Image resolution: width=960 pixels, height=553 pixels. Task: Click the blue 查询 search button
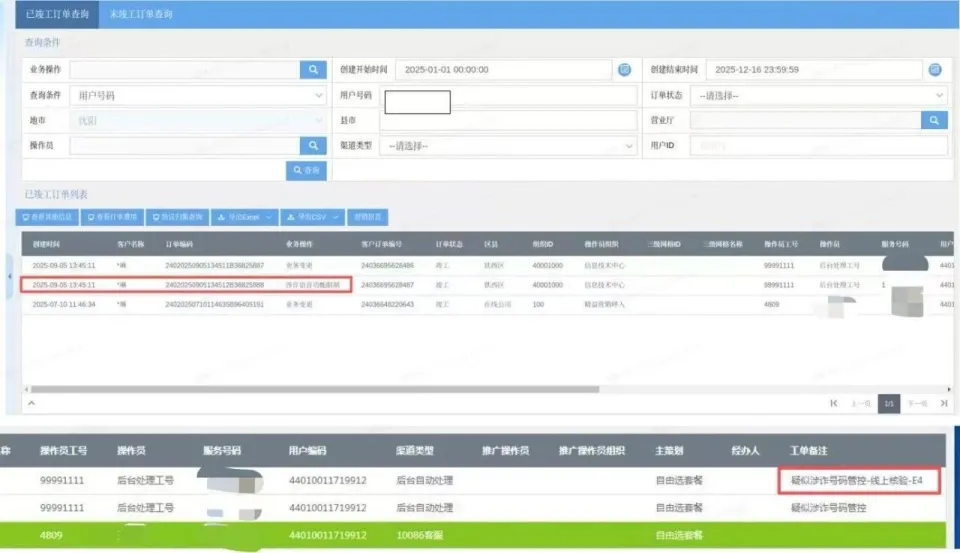point(307,171)
